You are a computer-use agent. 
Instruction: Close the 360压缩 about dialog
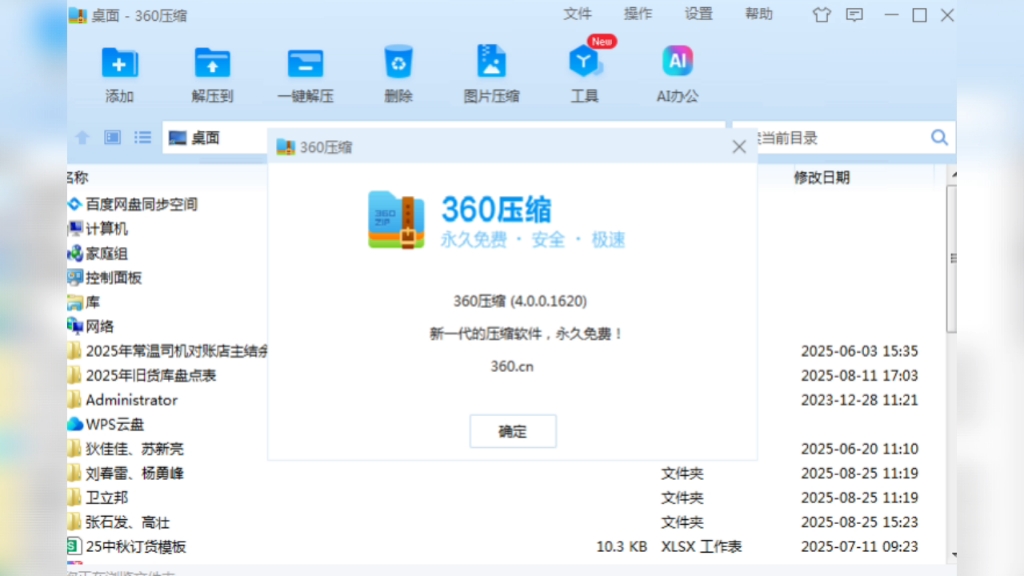coord(739,146)
